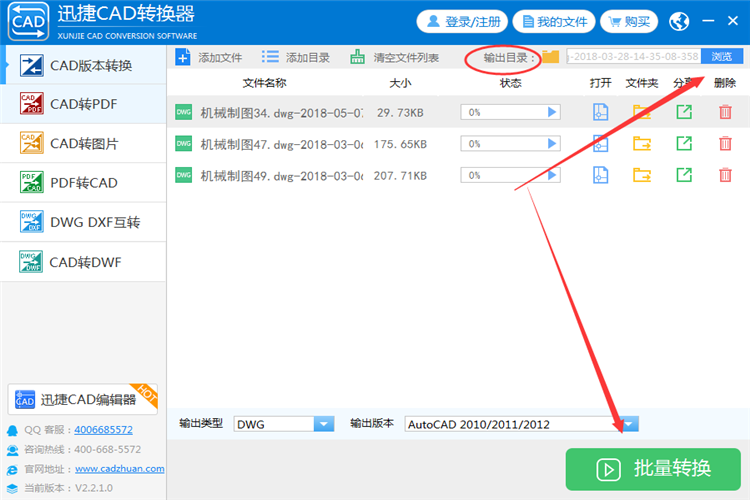The width and height of the screenshot is (750, 500).
Task: Open the 机械制图49.dwg file via open icon
Action: tap(600, 175)
